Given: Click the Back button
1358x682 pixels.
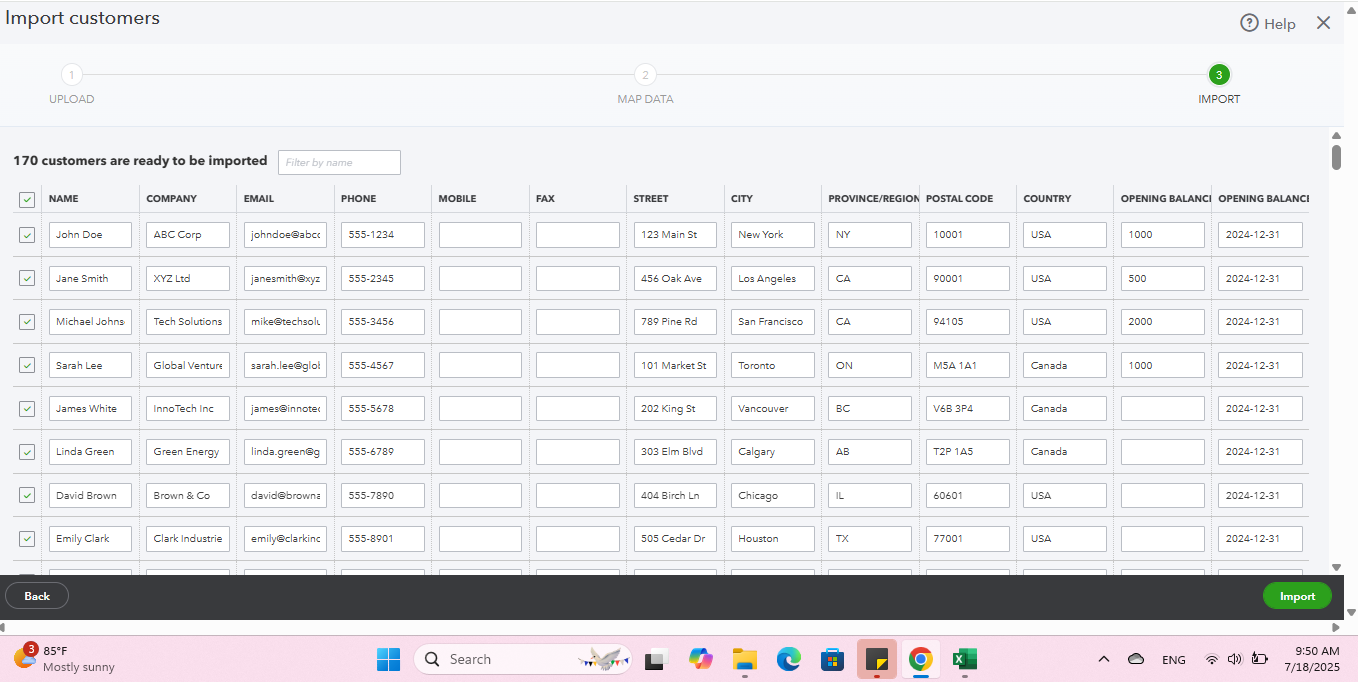Looking at the screenshot, I should [37, 596].
